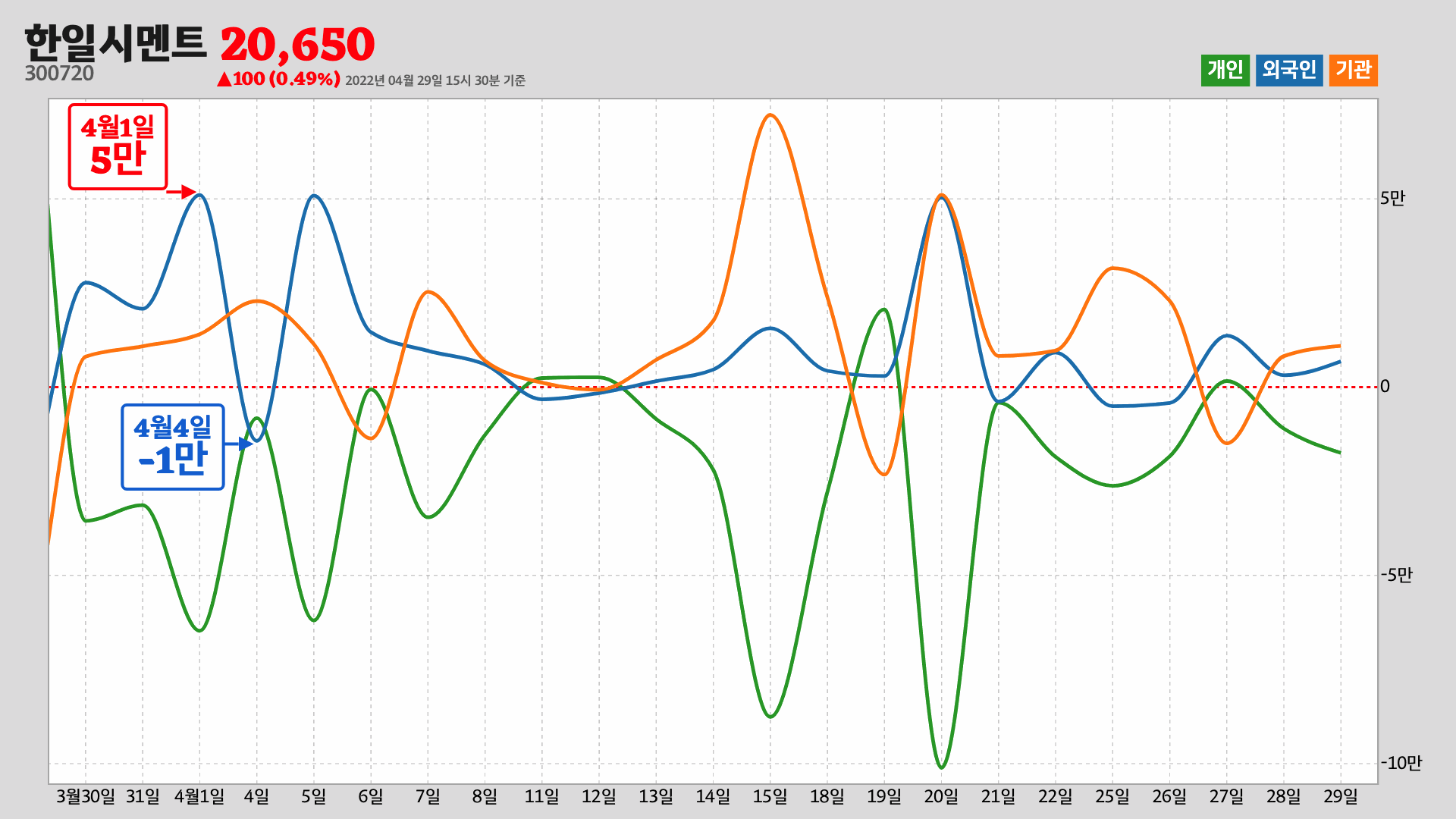Click the 20일 x-axis date label

coord(941,796)
